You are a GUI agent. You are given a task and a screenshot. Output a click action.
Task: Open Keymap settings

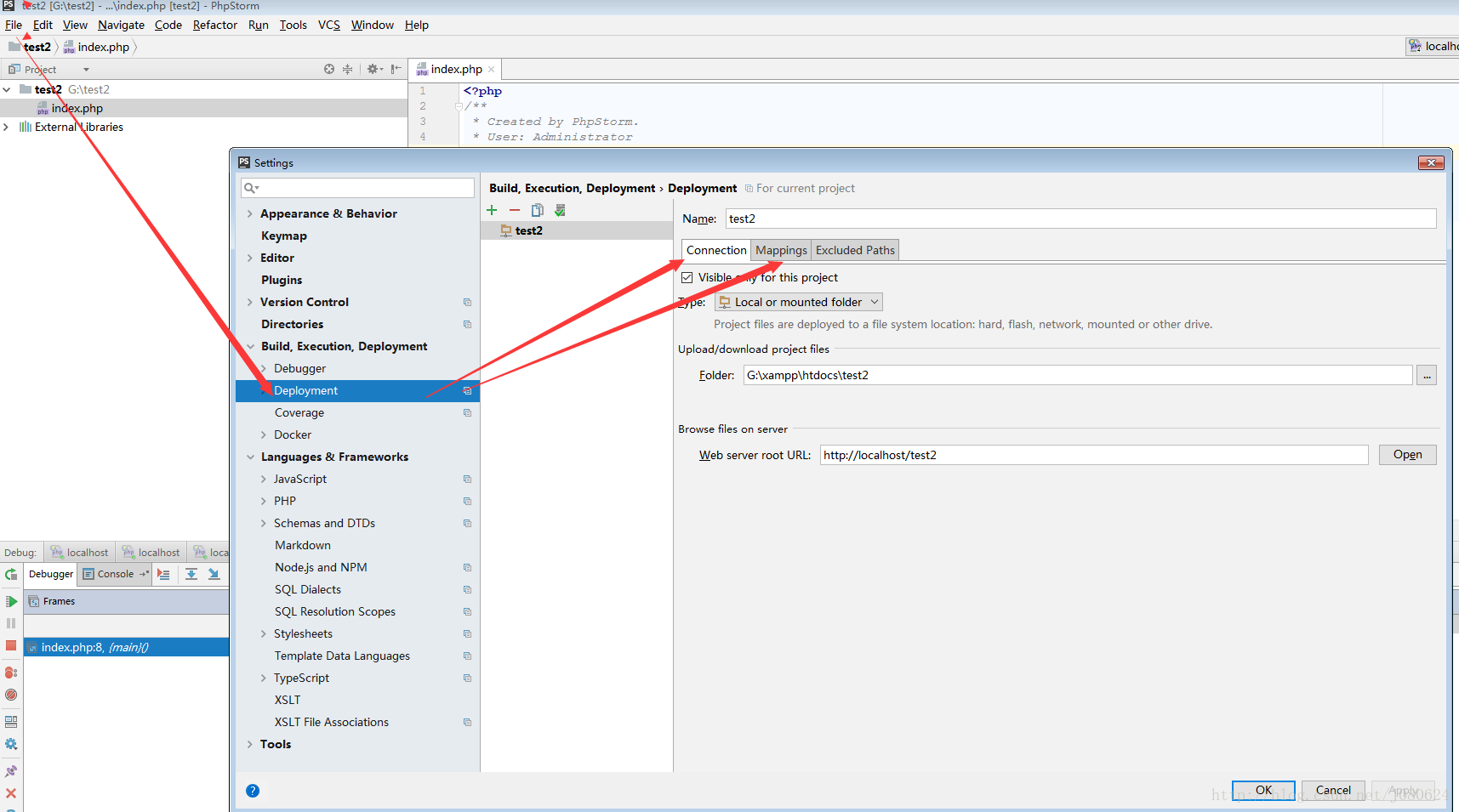pyautogui.click(x=284, y=236)
